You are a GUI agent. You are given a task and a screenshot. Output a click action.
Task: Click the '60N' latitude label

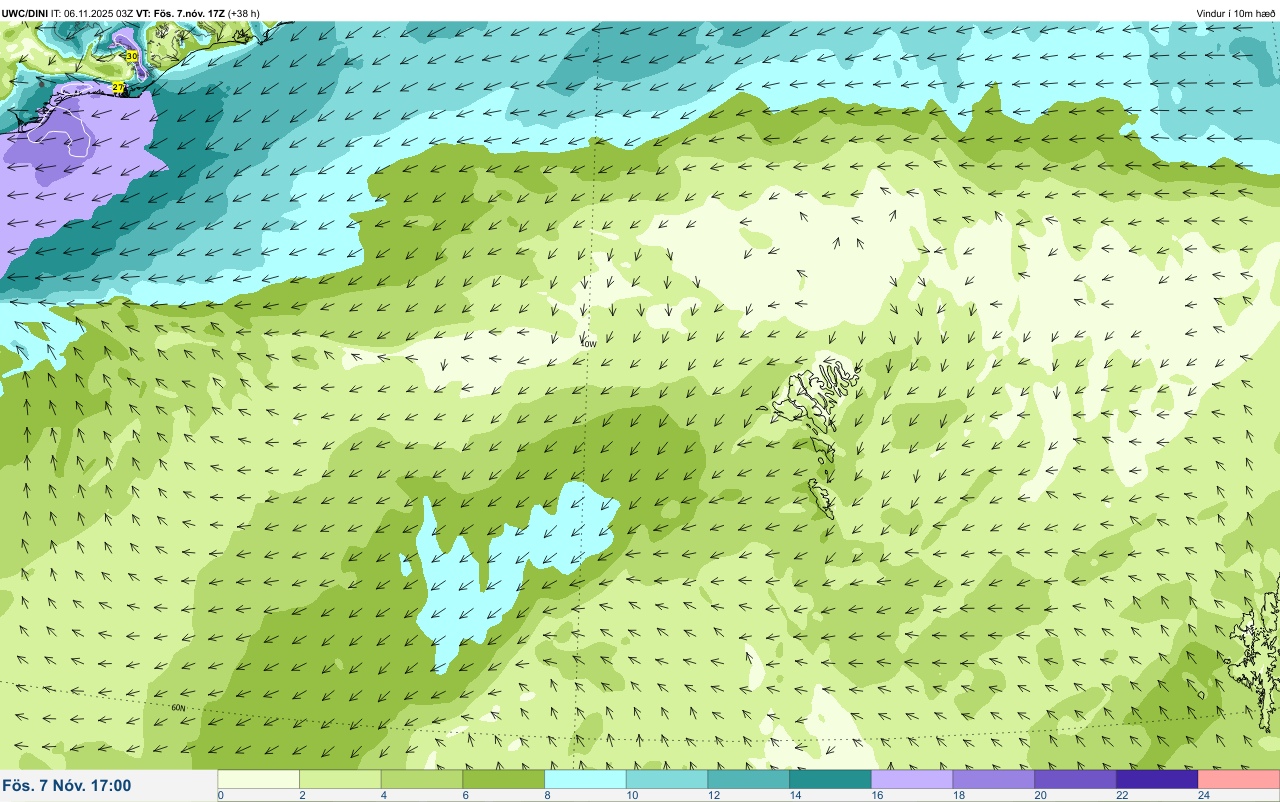pyautogui.click(x=178, y=708)
